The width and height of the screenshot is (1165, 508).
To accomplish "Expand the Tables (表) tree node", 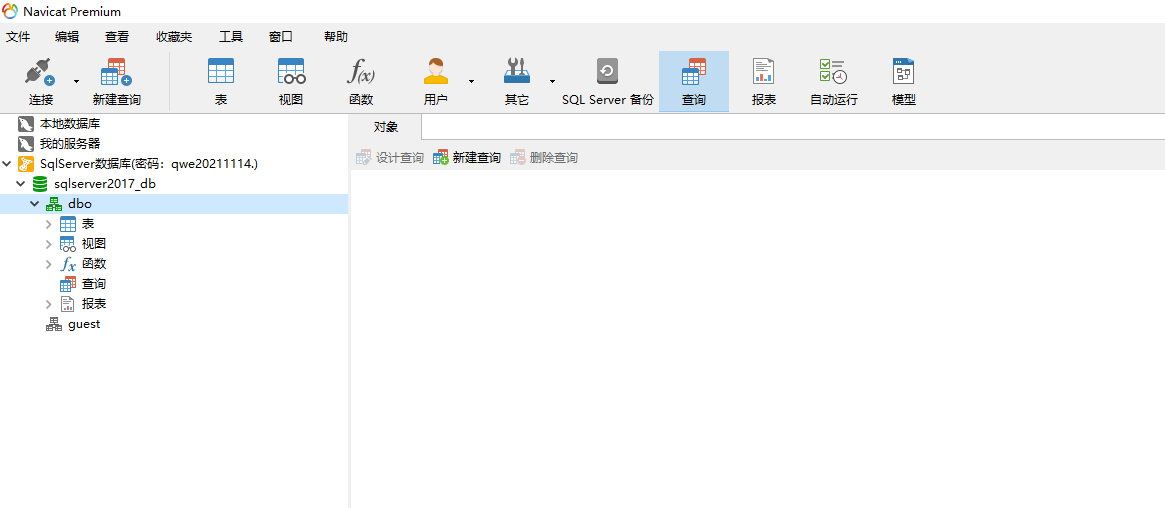I will [x=48, y=224].
